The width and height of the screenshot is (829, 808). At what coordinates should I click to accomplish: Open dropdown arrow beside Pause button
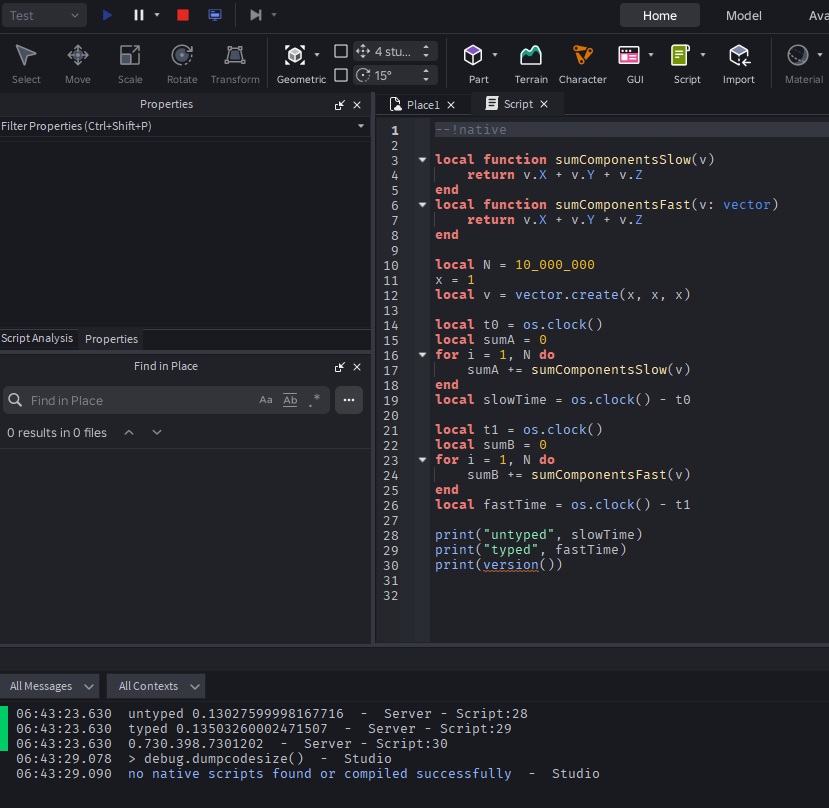click(x=157, y=15)
